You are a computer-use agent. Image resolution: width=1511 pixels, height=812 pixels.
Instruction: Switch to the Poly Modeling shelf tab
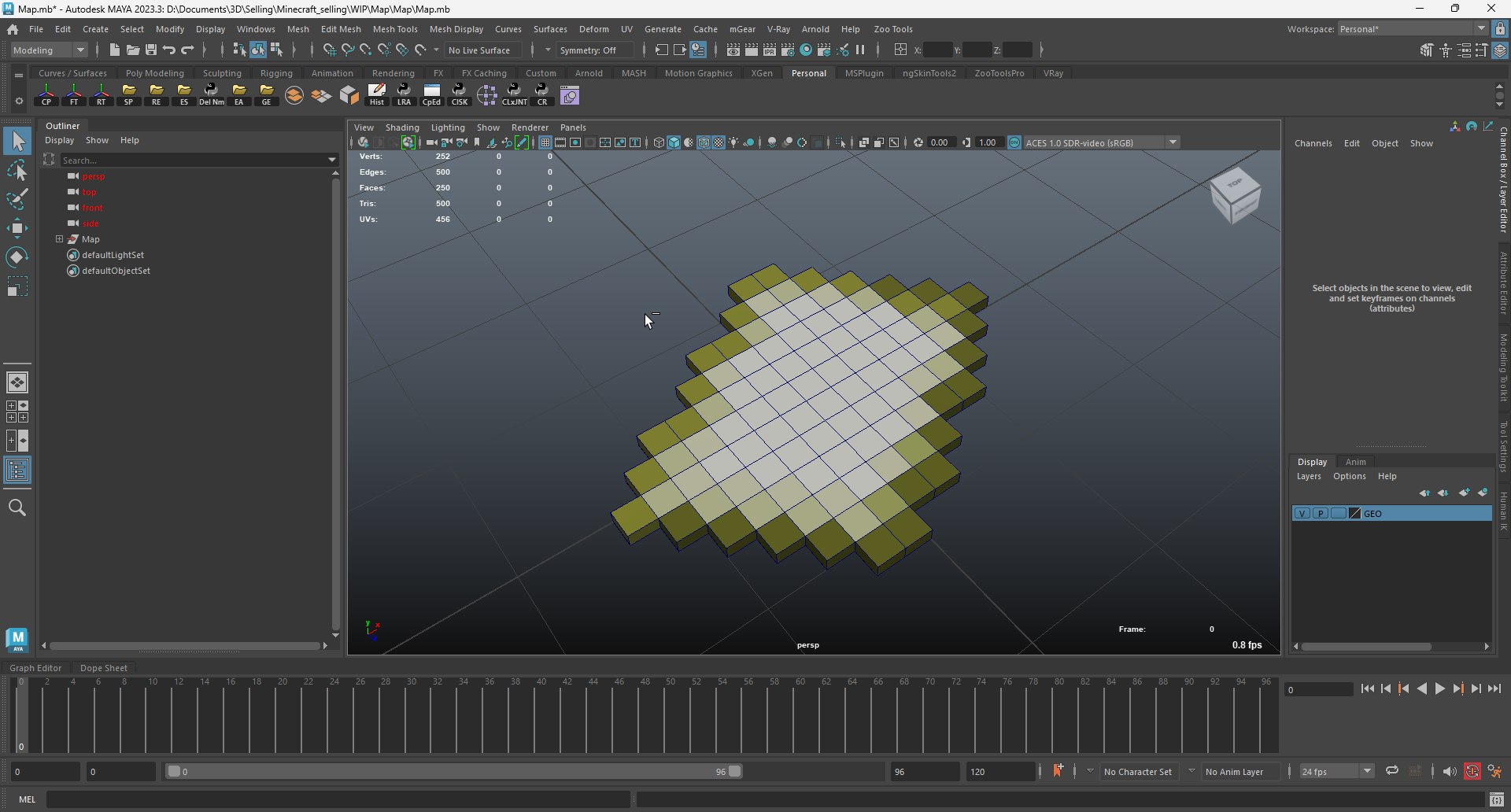[x=155, y=73]
